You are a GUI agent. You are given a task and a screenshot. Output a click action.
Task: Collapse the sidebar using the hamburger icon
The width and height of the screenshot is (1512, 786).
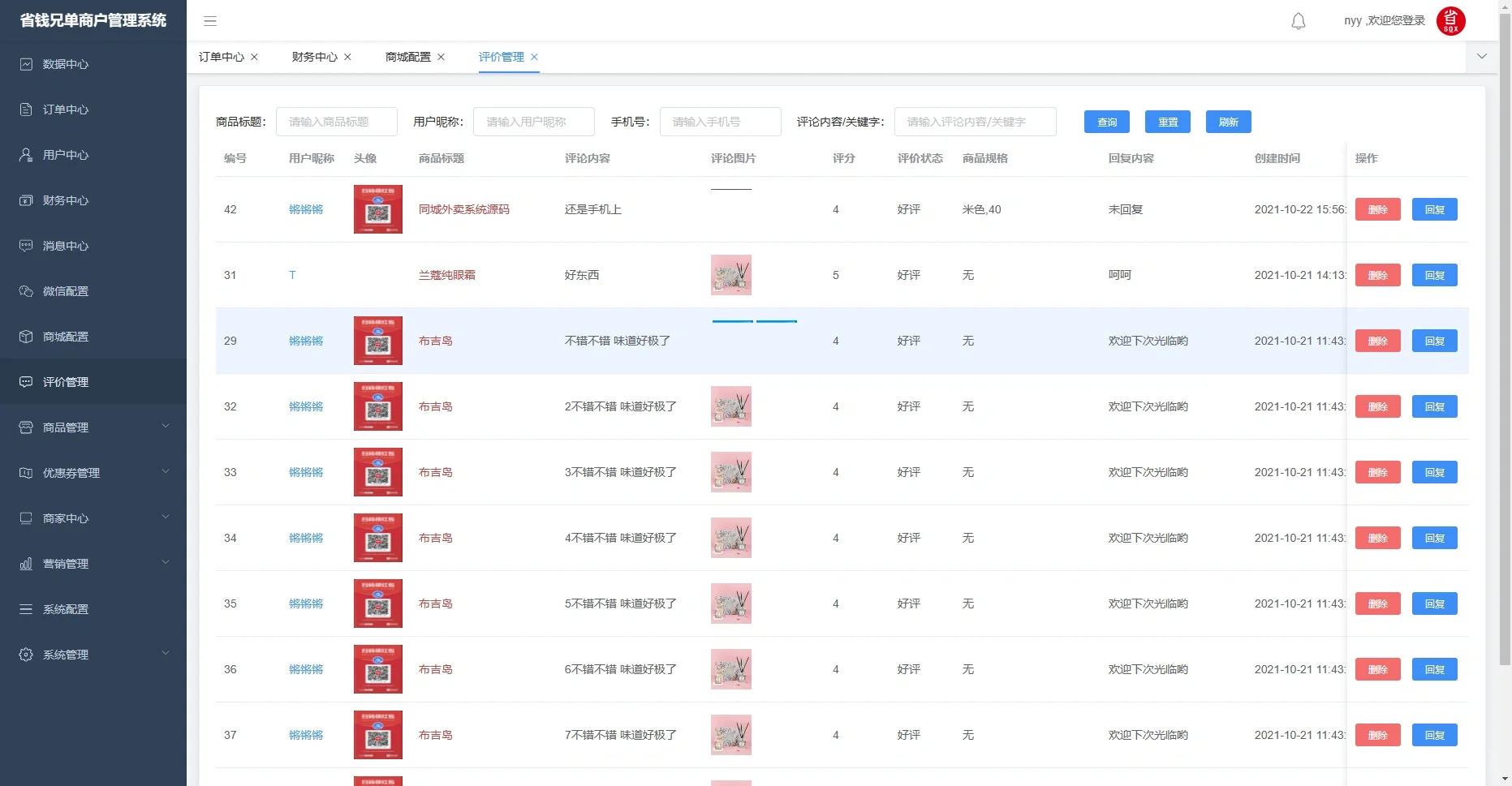(x=210, y=21)
